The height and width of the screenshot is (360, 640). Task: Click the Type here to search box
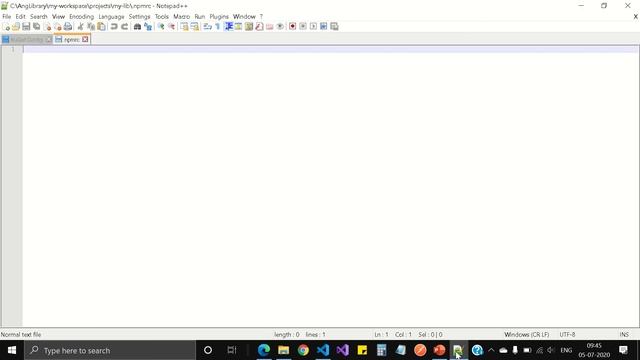[110, 350]
